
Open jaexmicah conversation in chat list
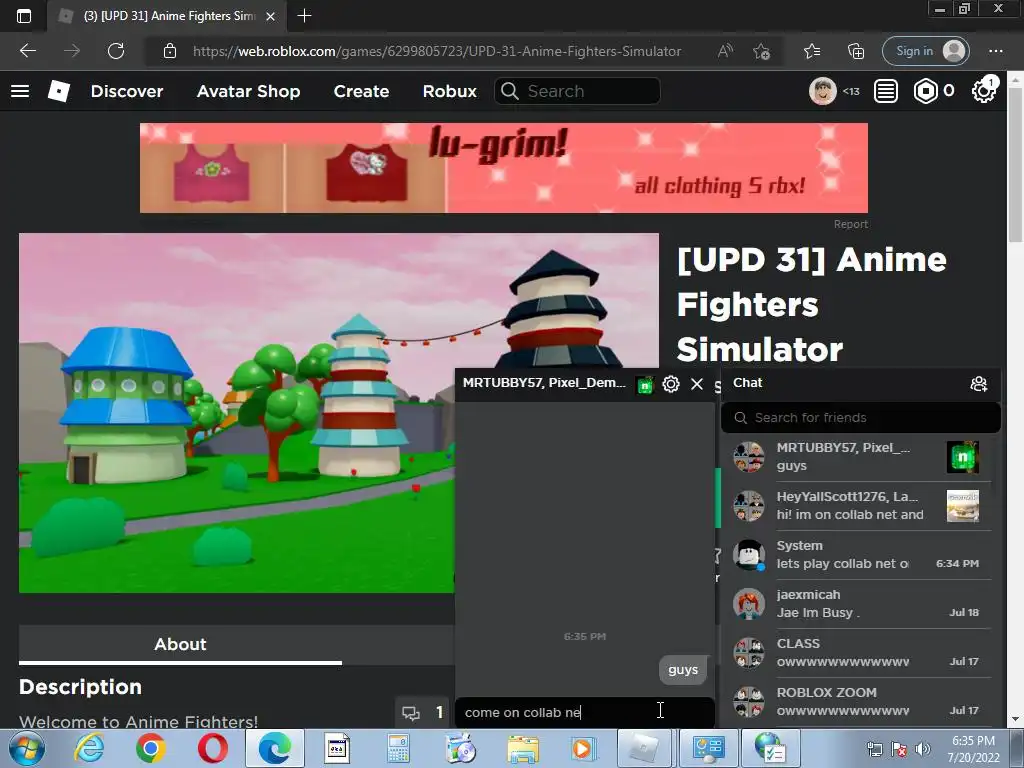[x=860, y=603]
